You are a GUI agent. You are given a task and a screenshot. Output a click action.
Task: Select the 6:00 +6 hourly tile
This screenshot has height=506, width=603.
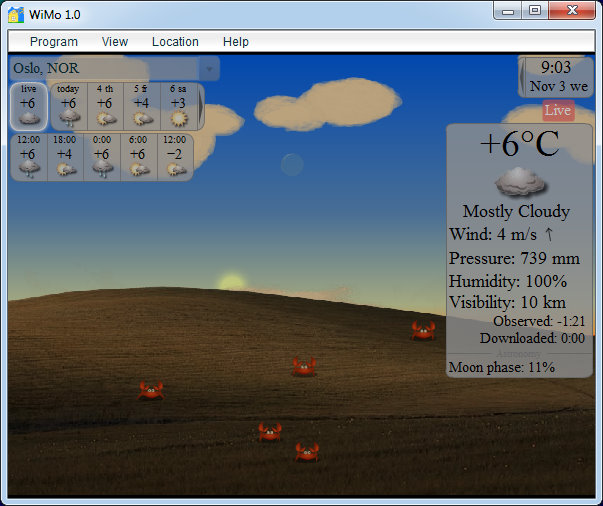point(139,157)
